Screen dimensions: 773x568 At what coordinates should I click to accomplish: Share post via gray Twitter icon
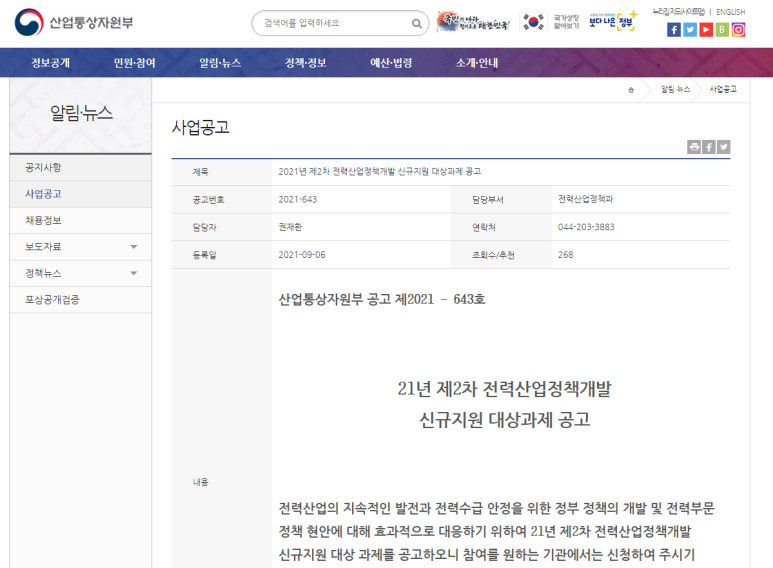[724, 147]
